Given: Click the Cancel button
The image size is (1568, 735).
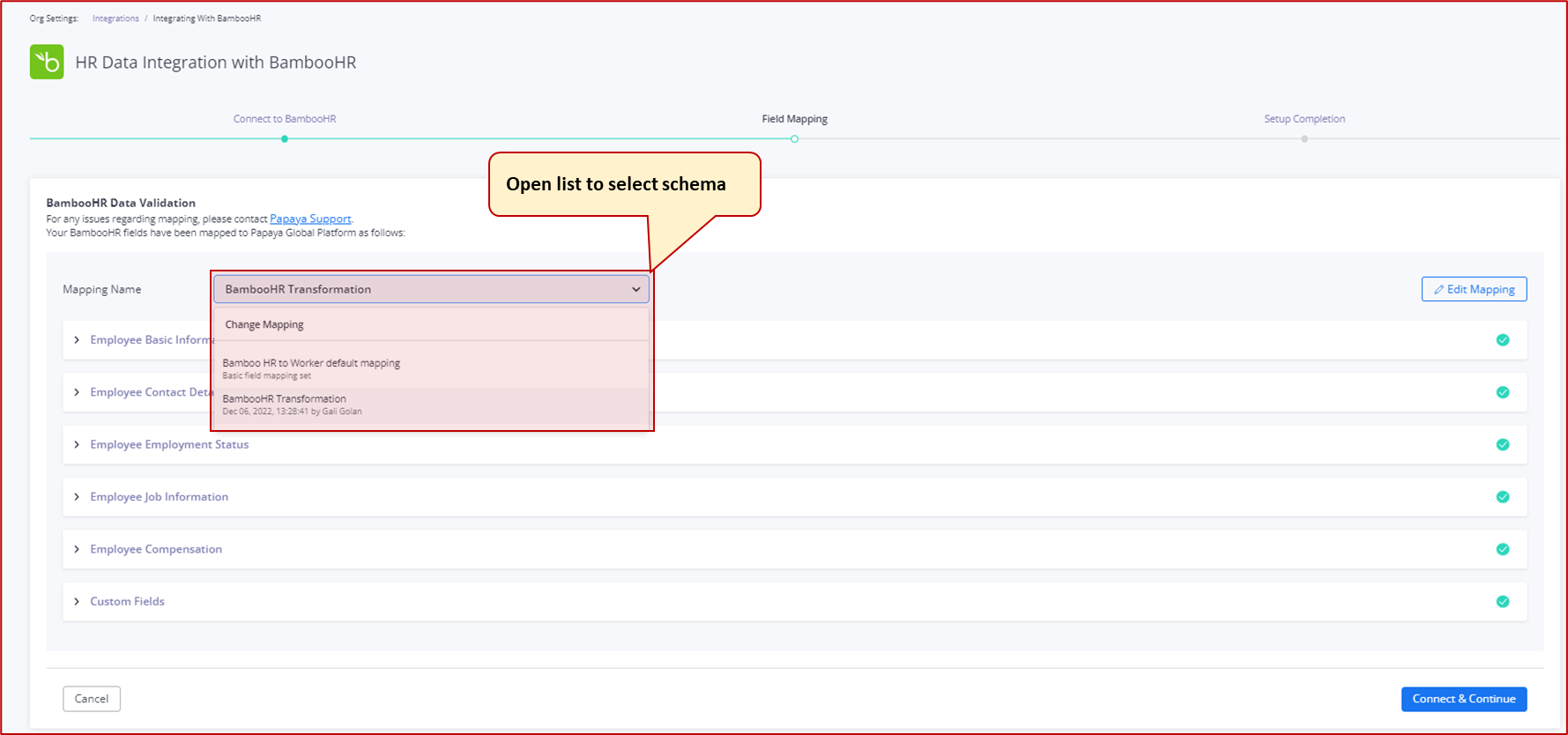Looking at the screenshot, I should (x=92, y=699).
